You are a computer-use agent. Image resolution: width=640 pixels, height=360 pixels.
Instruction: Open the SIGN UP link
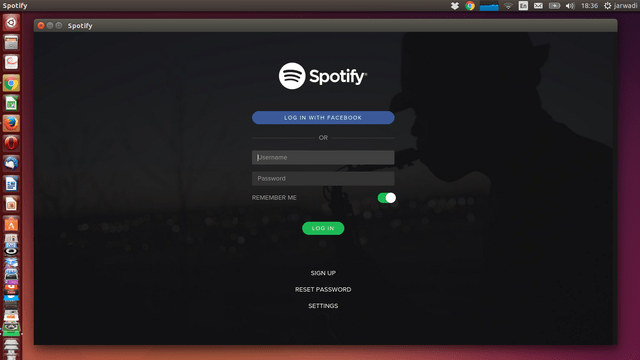pos(323,273)
